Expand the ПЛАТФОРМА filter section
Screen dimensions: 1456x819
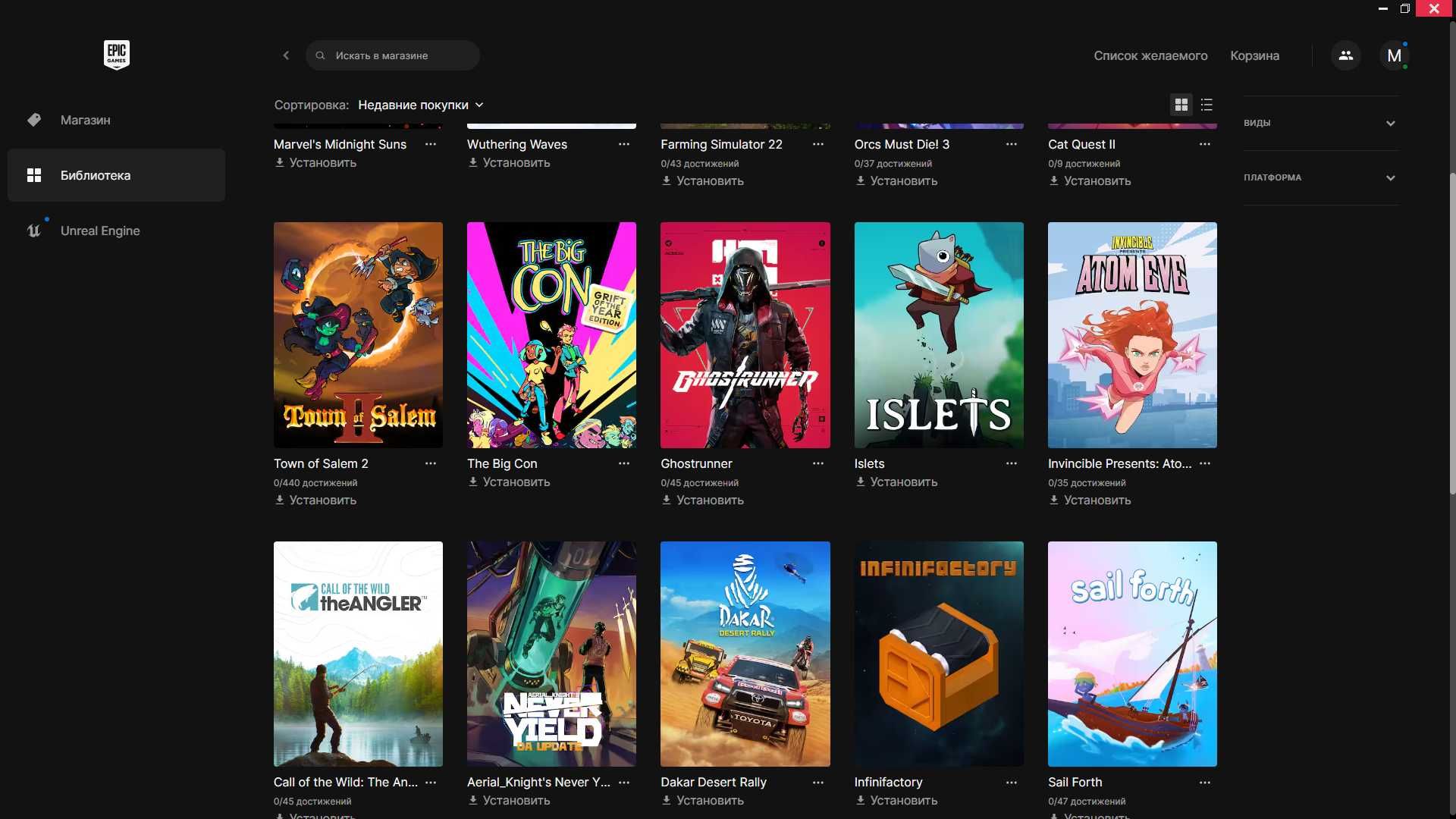coord(1321,177)
